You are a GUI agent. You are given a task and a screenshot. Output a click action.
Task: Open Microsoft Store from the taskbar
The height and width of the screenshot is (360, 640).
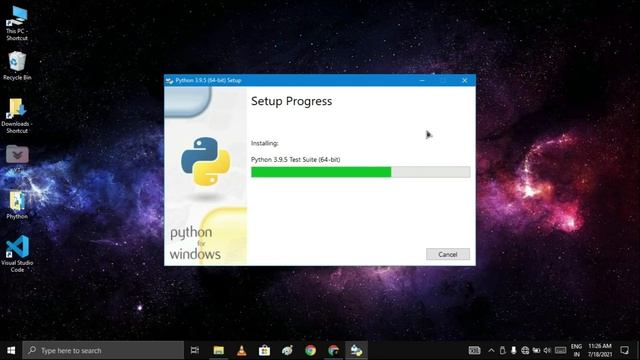click(x=264, y=351)
